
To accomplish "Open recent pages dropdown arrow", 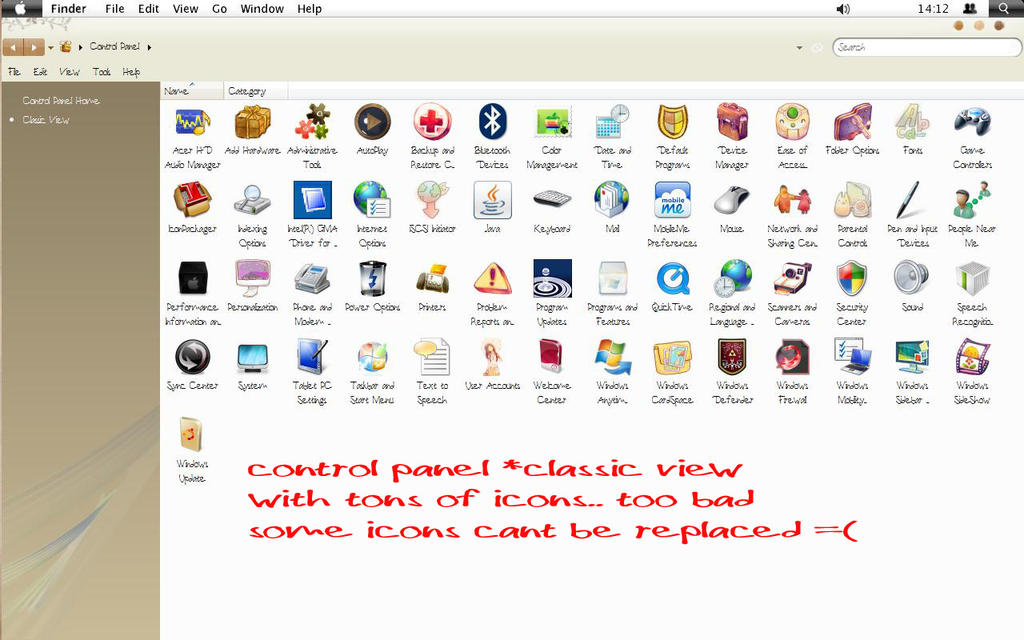I will [x=51, y=48].
